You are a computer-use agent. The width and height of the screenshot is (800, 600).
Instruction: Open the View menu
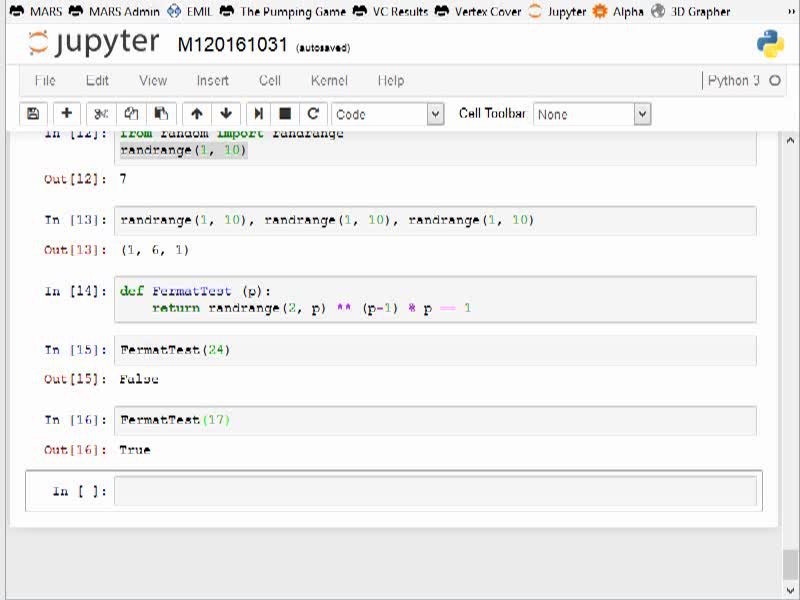point(153,81)
